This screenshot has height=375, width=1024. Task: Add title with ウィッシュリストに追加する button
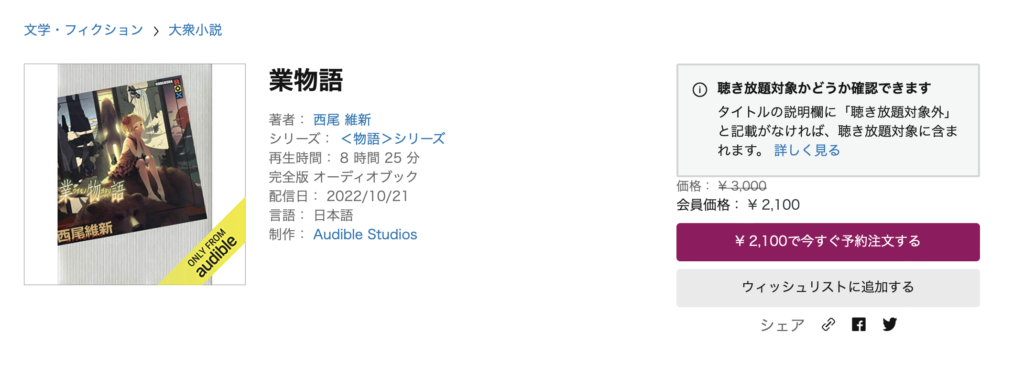click(828, 287)
